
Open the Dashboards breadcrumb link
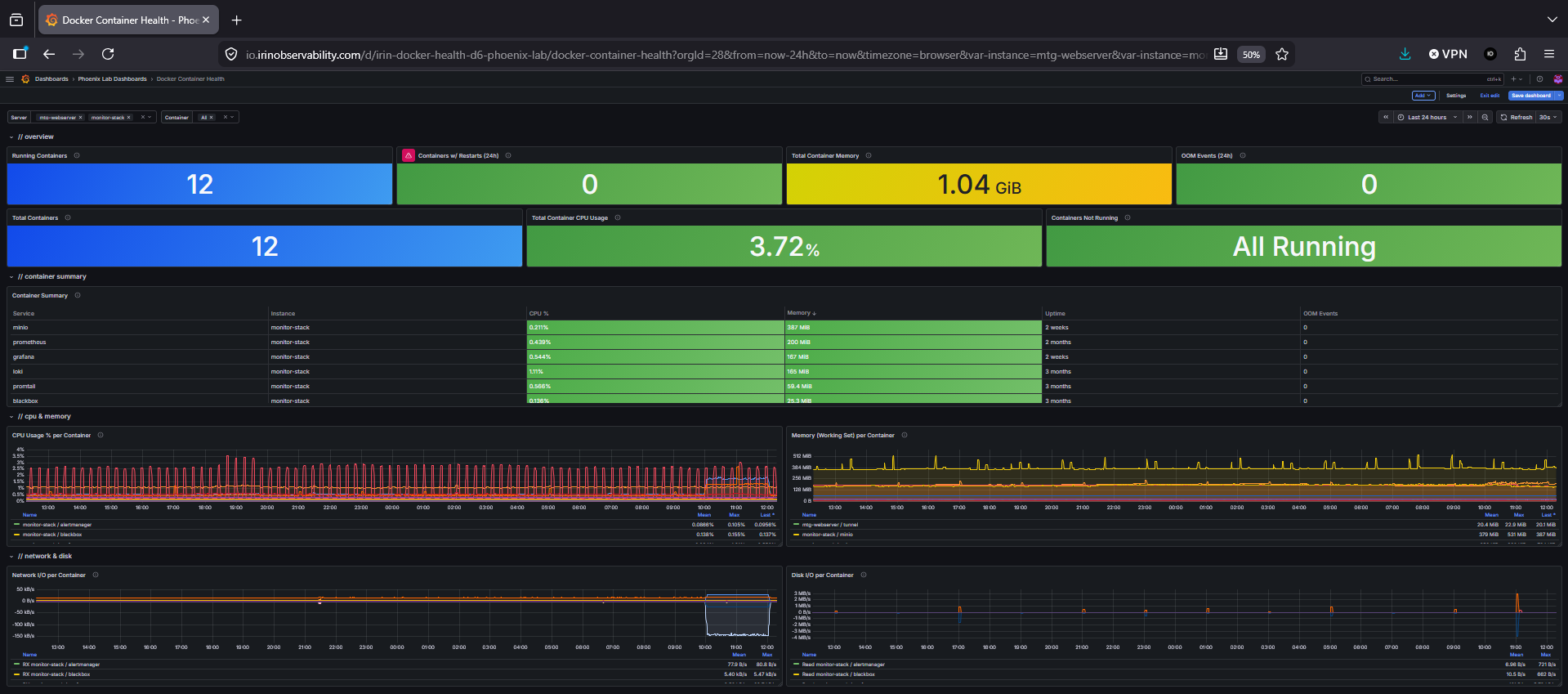point(51,79)
